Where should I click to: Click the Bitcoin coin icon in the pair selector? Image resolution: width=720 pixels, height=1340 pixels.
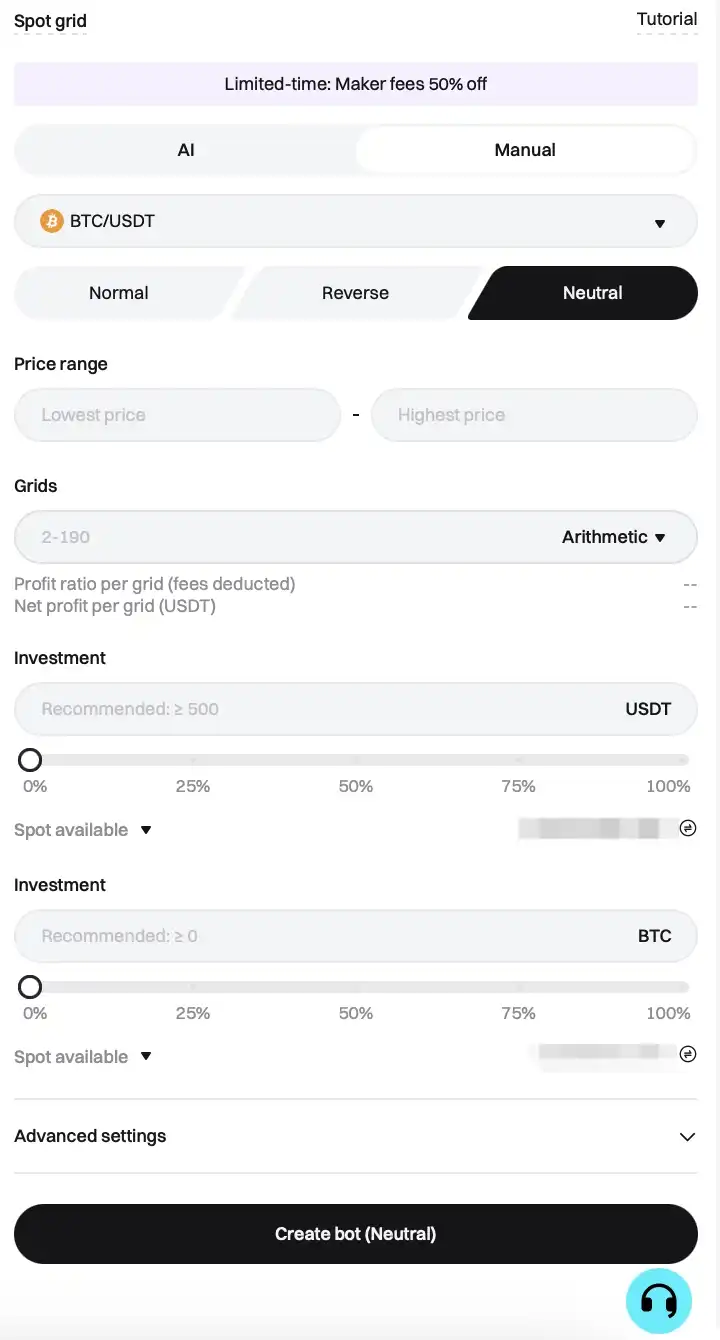point(51,221)
